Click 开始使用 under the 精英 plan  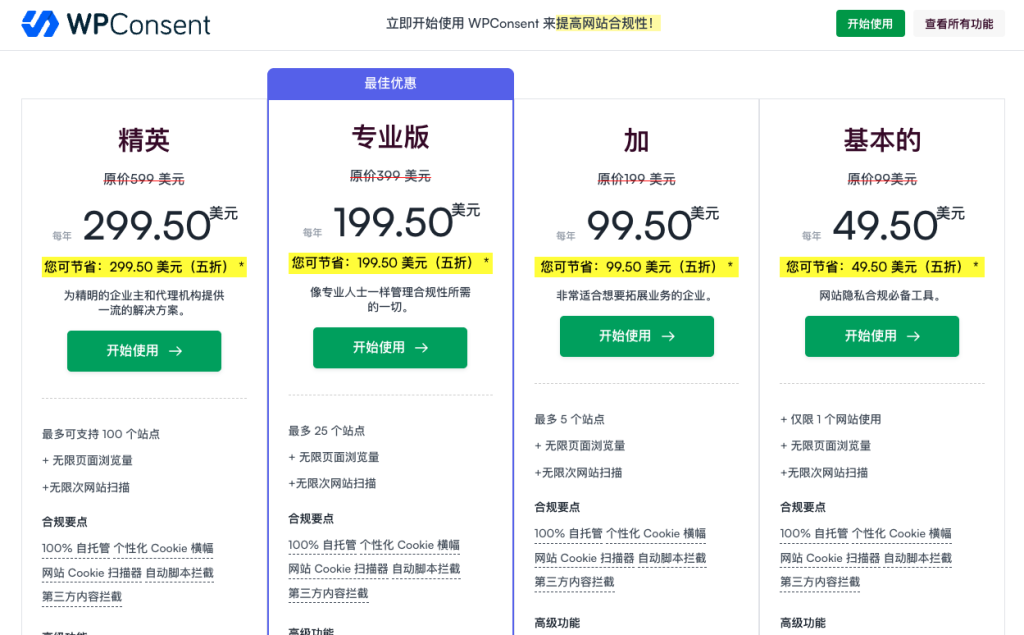[144, 351]
